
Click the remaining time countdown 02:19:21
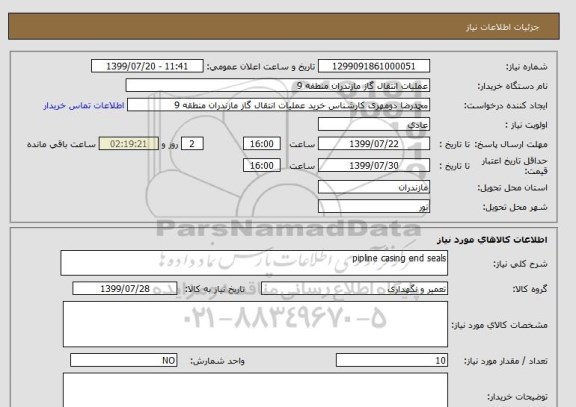coord(129,144)
